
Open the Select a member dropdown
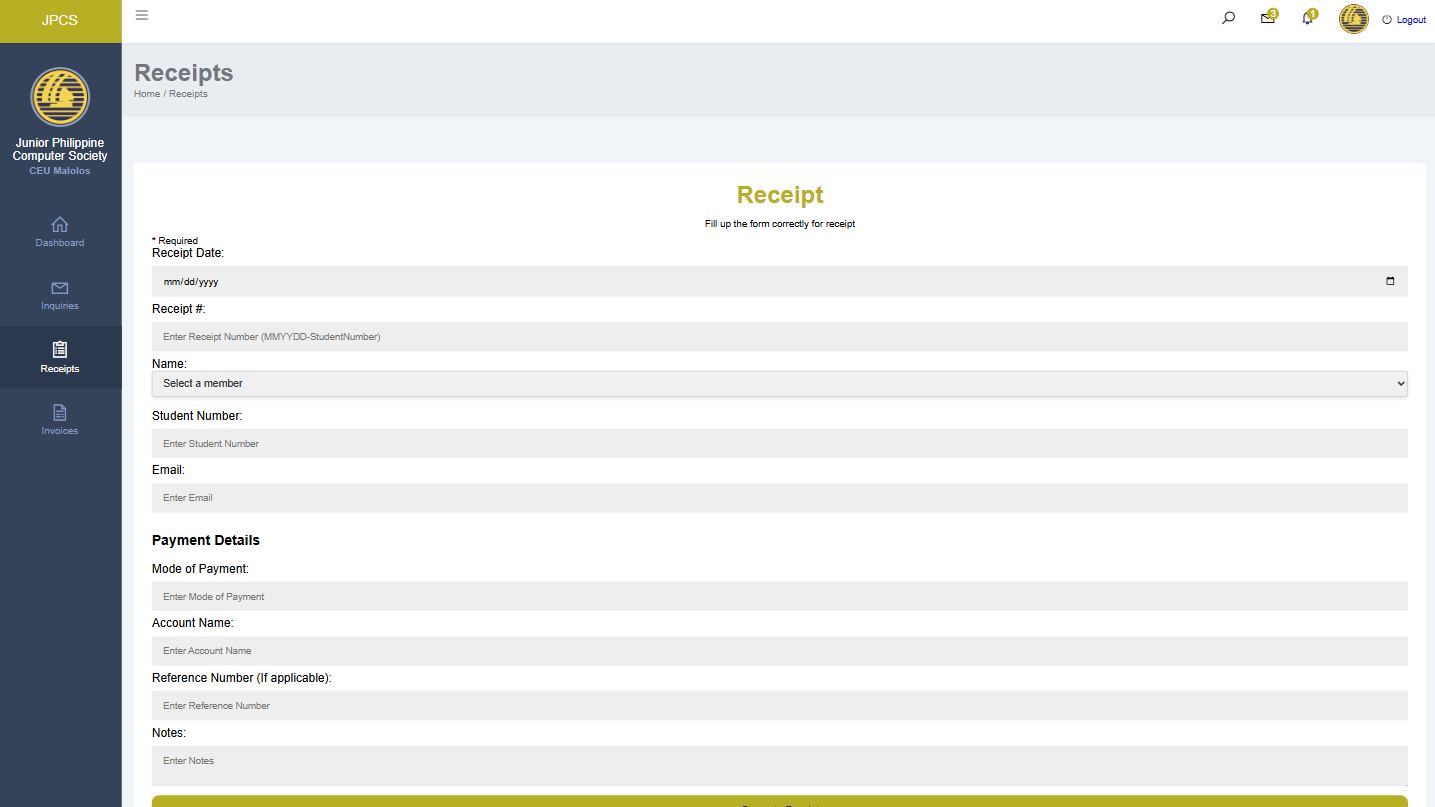click(780, 383)
